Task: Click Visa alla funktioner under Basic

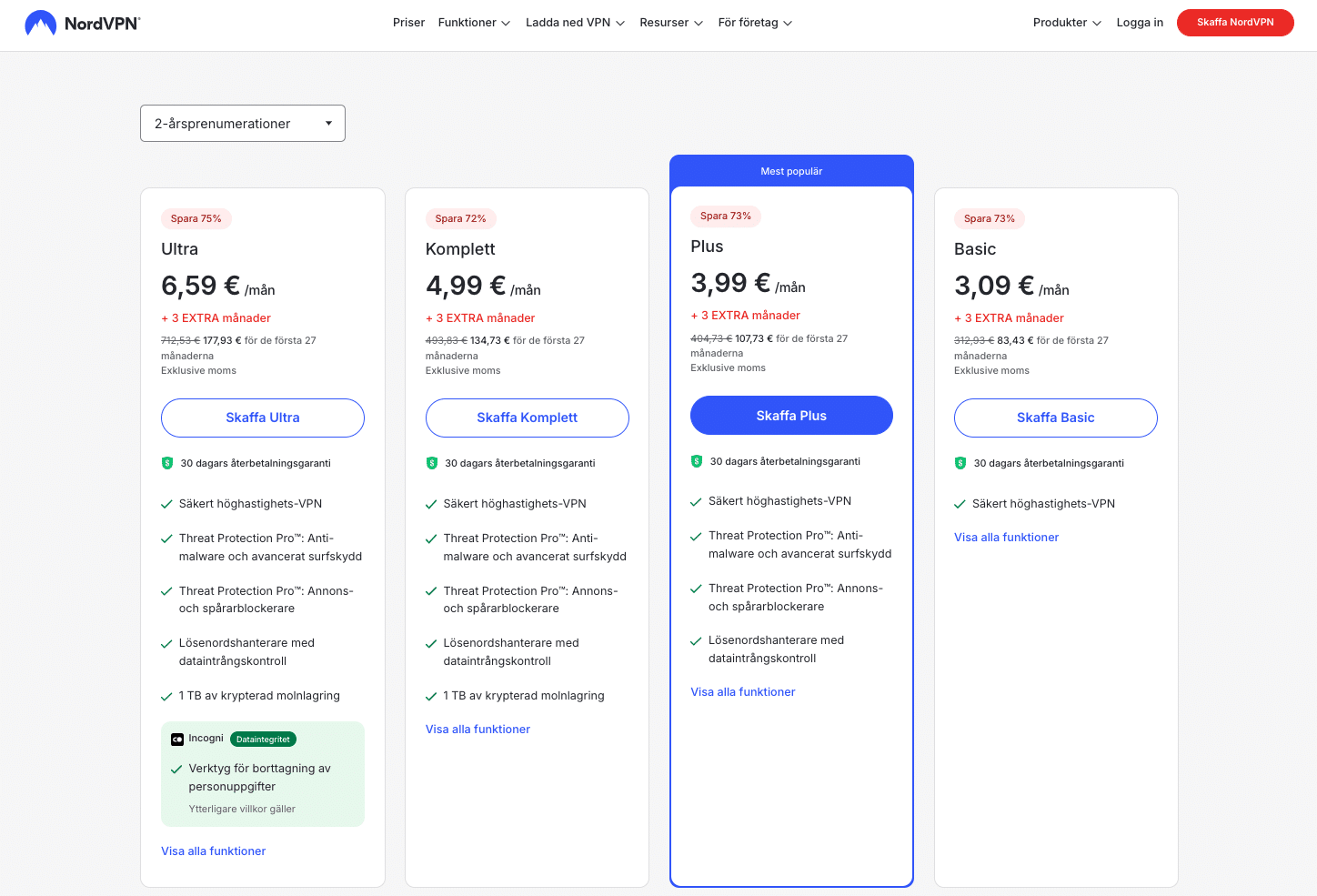Action: pos(1007,538)
